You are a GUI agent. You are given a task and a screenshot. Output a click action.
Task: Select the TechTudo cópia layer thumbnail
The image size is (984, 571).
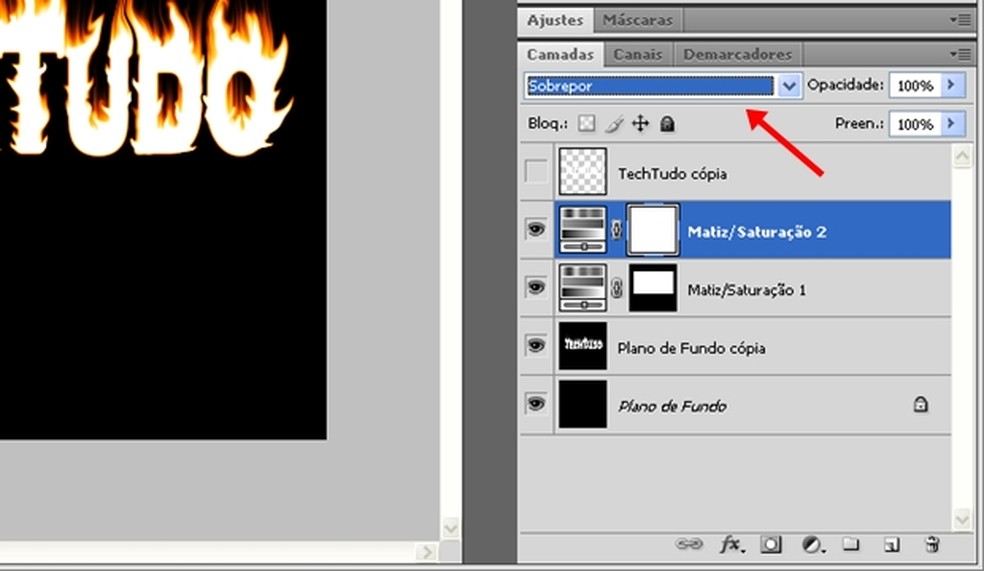[583, 171]
